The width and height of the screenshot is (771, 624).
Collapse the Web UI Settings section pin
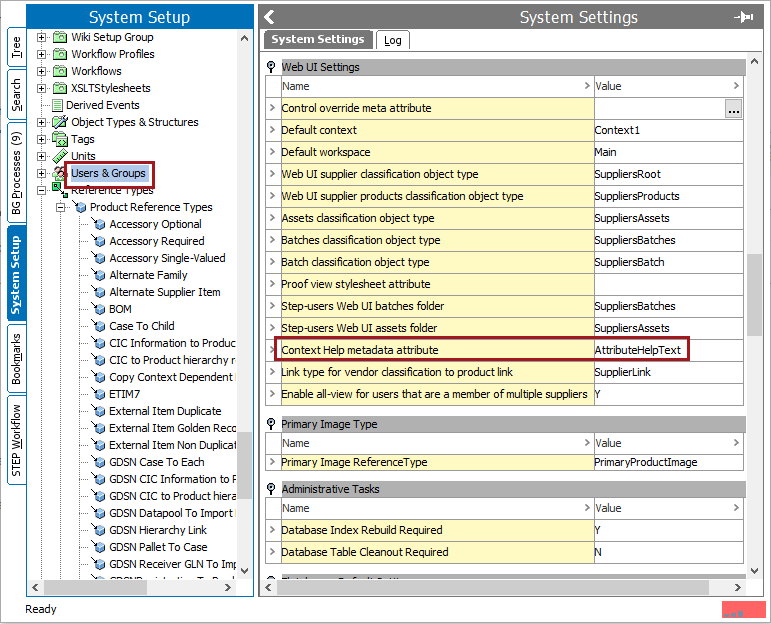[271, 67]
